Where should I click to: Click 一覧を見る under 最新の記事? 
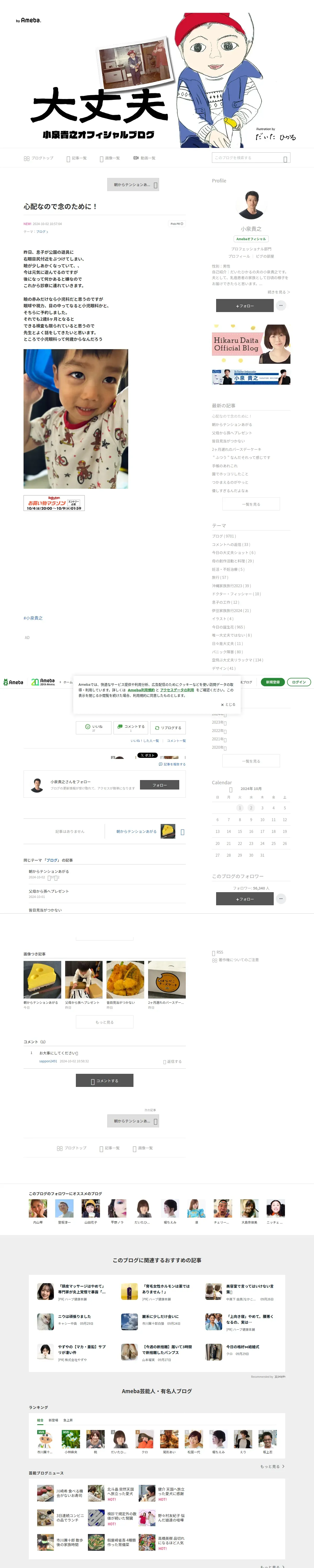coord(251,504)
